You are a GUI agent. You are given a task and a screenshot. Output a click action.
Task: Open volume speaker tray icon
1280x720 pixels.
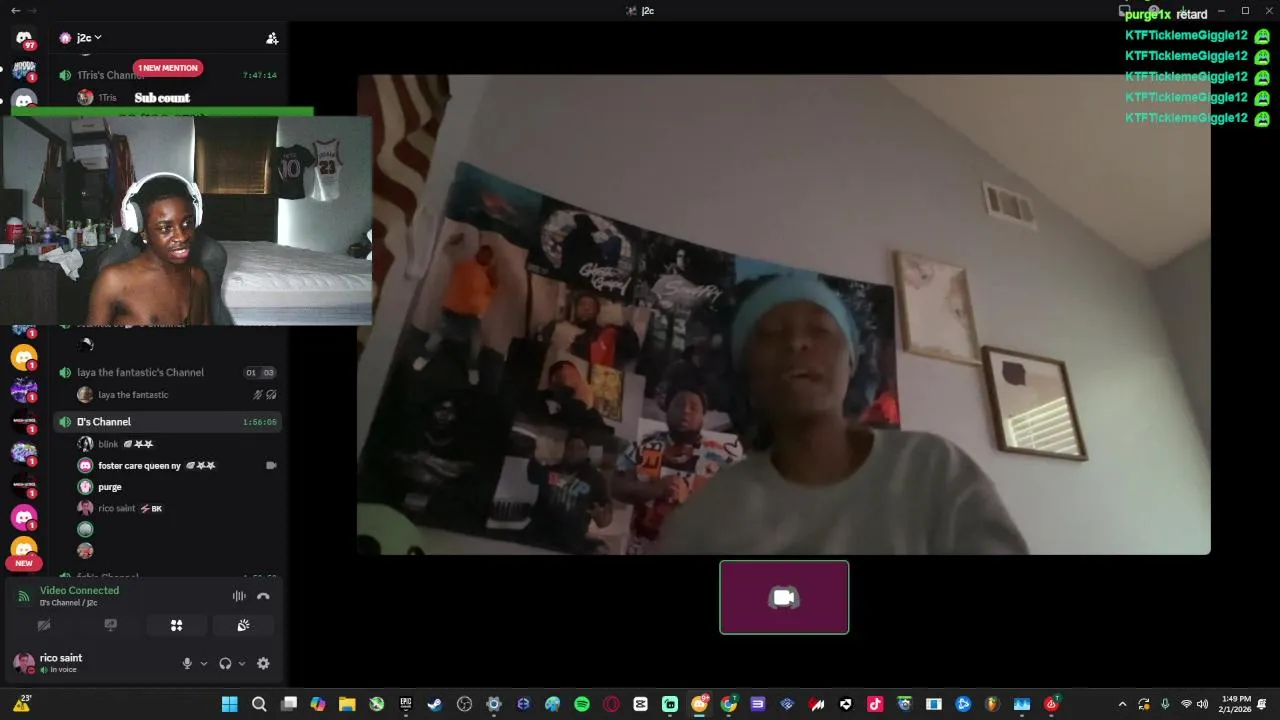(1202, 704)
